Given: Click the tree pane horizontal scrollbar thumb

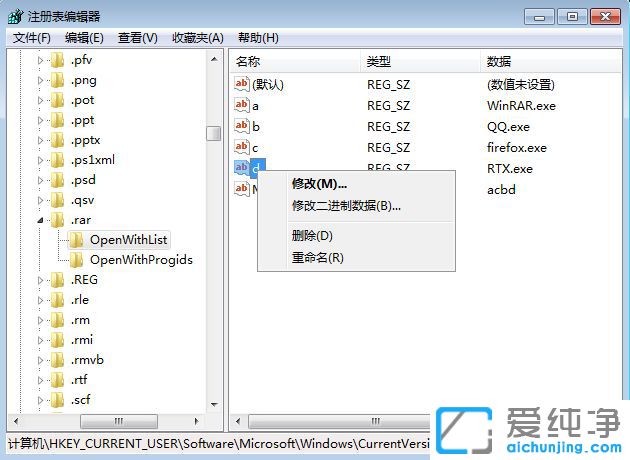Looking at the screenshot, I should tap(119, 421).
